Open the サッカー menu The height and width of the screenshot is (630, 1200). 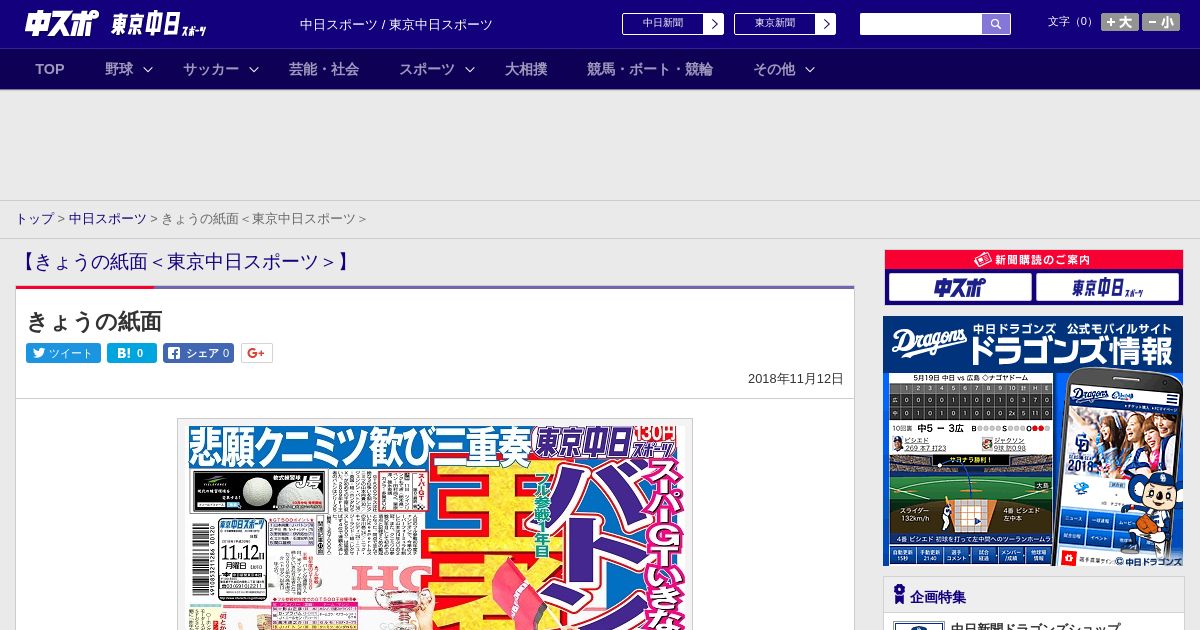pyautogui.click(x=211, y=69)
